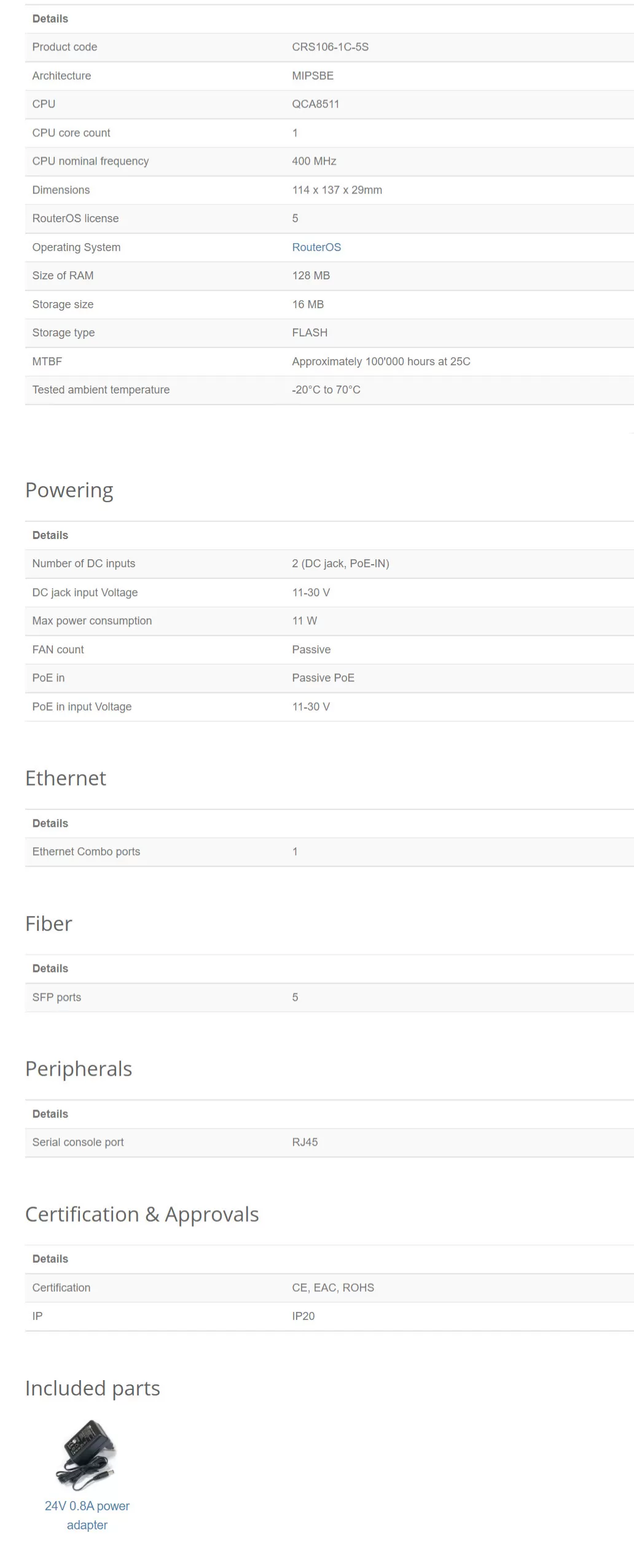The image size is (634, 1568).
Task: Click the power adapter product image
Action: [x=87, y=1456]
